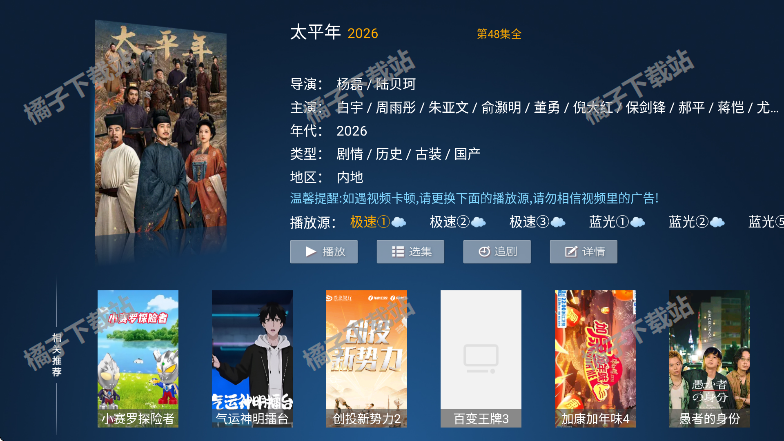Click the cloud icon beside 蓝光①
This screenshot has width=784, height=441.
coord(638,222)
